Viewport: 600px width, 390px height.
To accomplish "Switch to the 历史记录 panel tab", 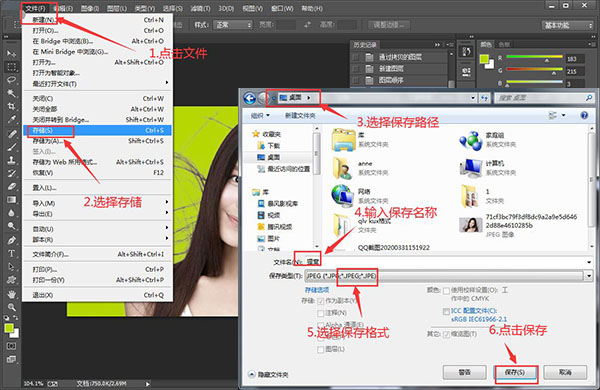I will pos(365,45).
